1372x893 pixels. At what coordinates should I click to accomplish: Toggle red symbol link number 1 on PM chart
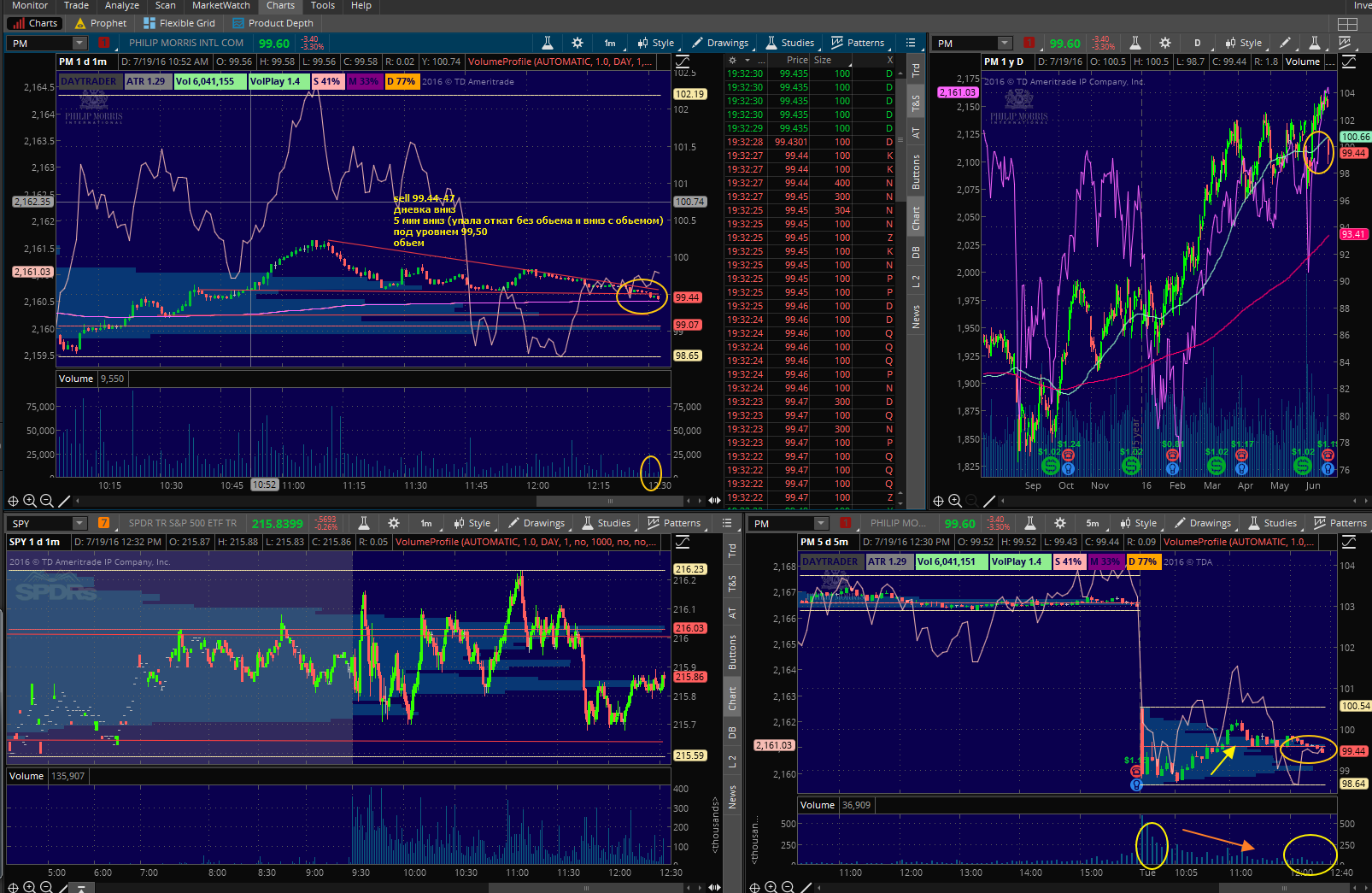(x=104, y=43)
